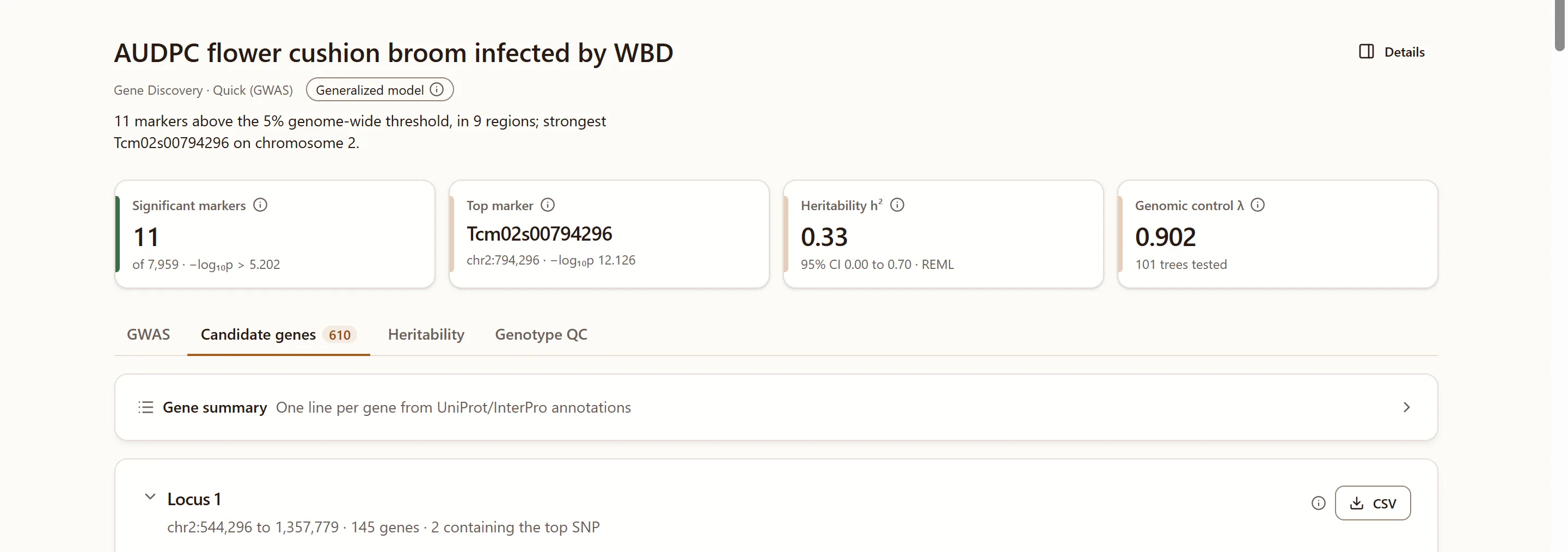Click the info icon next to CSV
The height and width of the screenshot is (552, 1568).
1319,504
